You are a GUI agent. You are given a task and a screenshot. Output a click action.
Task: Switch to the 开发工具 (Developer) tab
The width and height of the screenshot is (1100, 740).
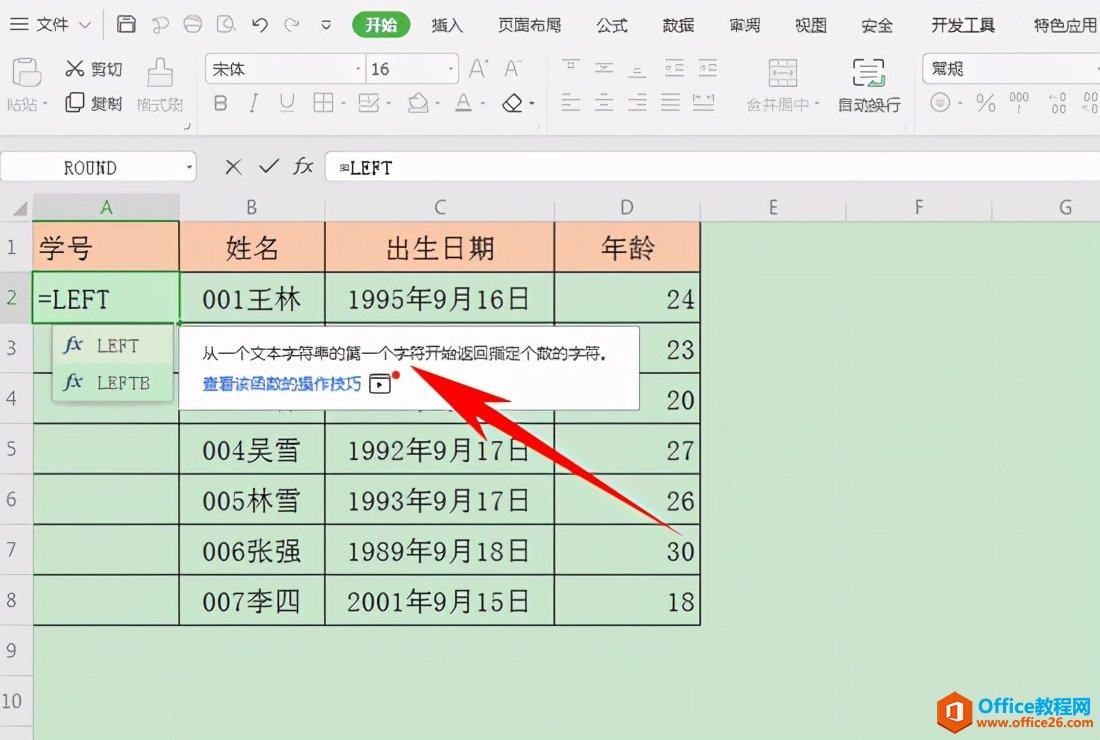click(963, 25)
